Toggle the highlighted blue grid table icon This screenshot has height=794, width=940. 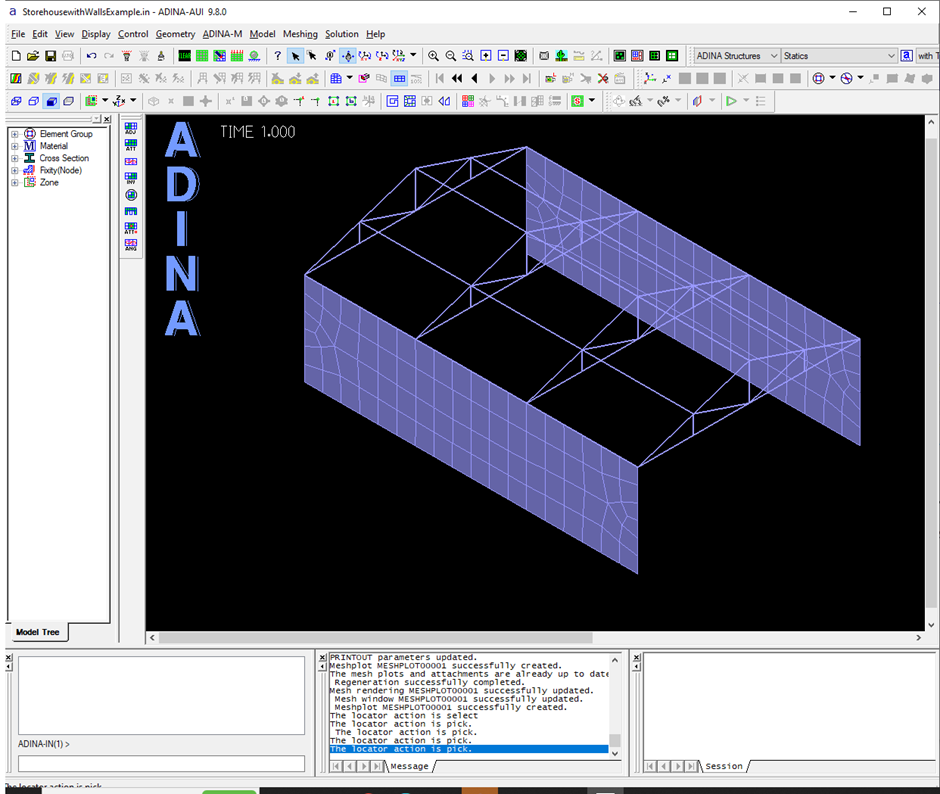(x=399, y=78)
